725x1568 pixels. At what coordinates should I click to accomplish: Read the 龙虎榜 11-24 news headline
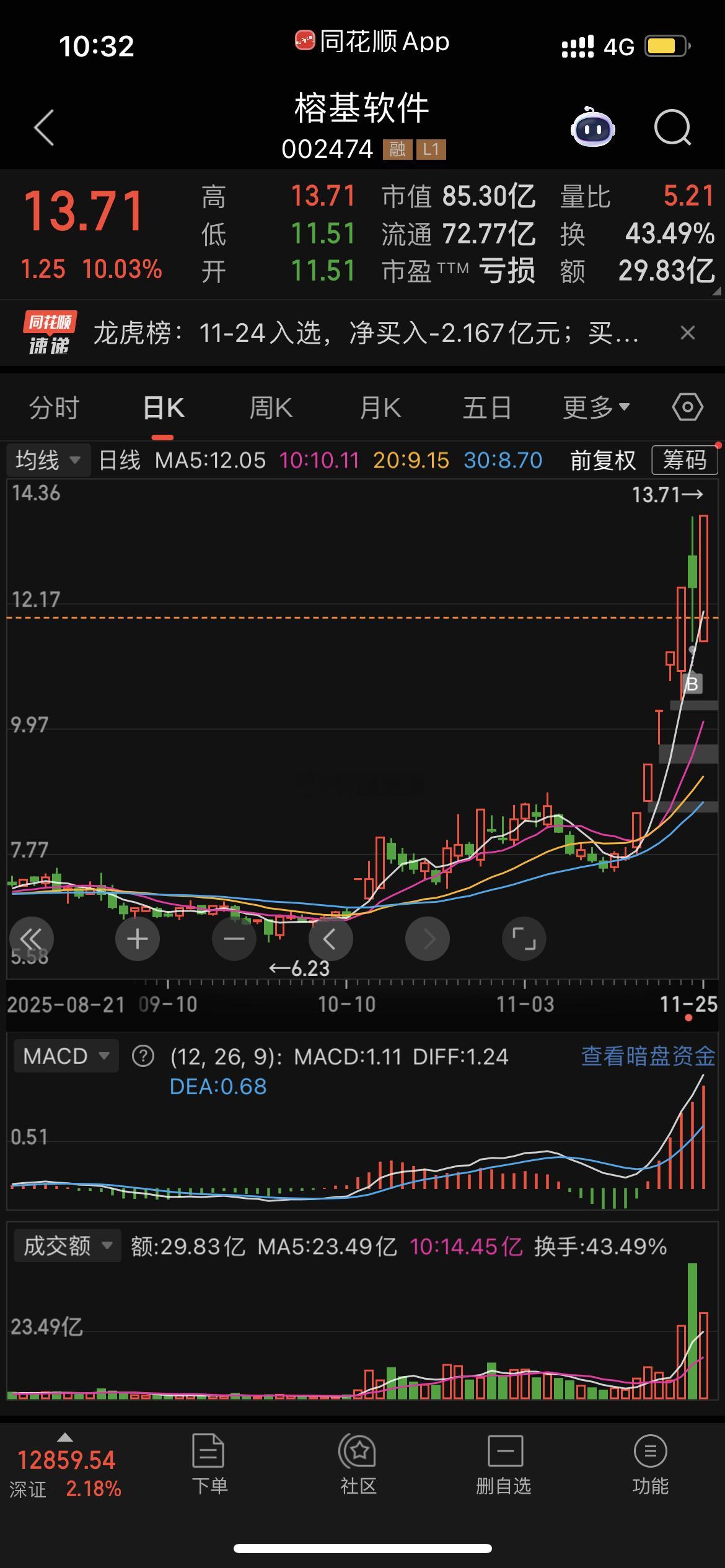366,333
